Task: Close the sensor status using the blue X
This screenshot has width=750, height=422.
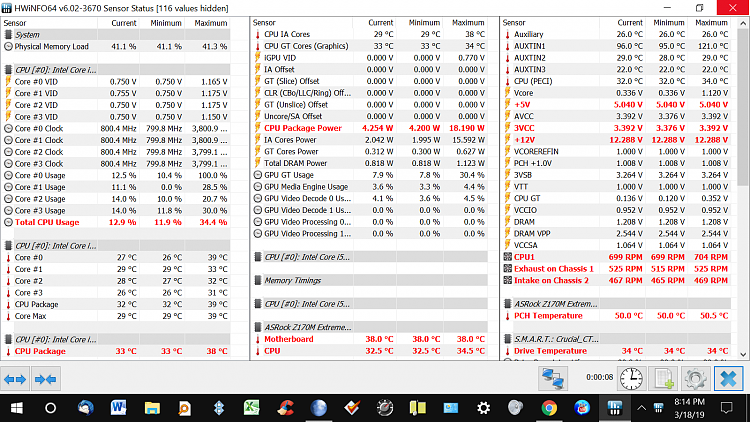Action: click(x=728, y=378)
